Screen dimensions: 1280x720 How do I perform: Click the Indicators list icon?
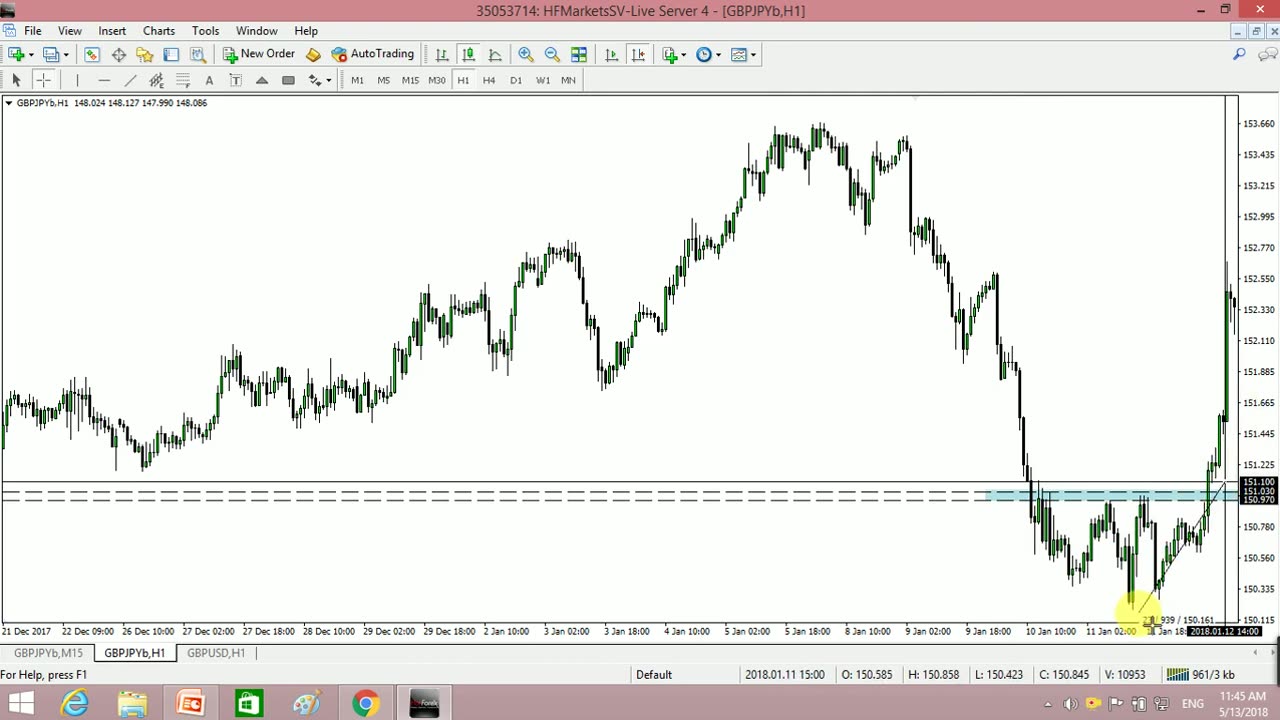(670, 54)
